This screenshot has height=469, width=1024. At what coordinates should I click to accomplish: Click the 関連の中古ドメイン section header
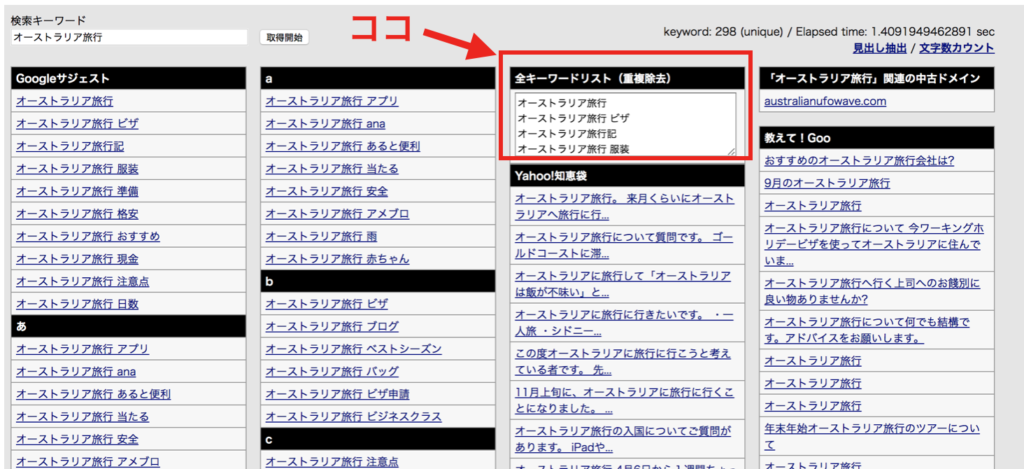[877, 78]
